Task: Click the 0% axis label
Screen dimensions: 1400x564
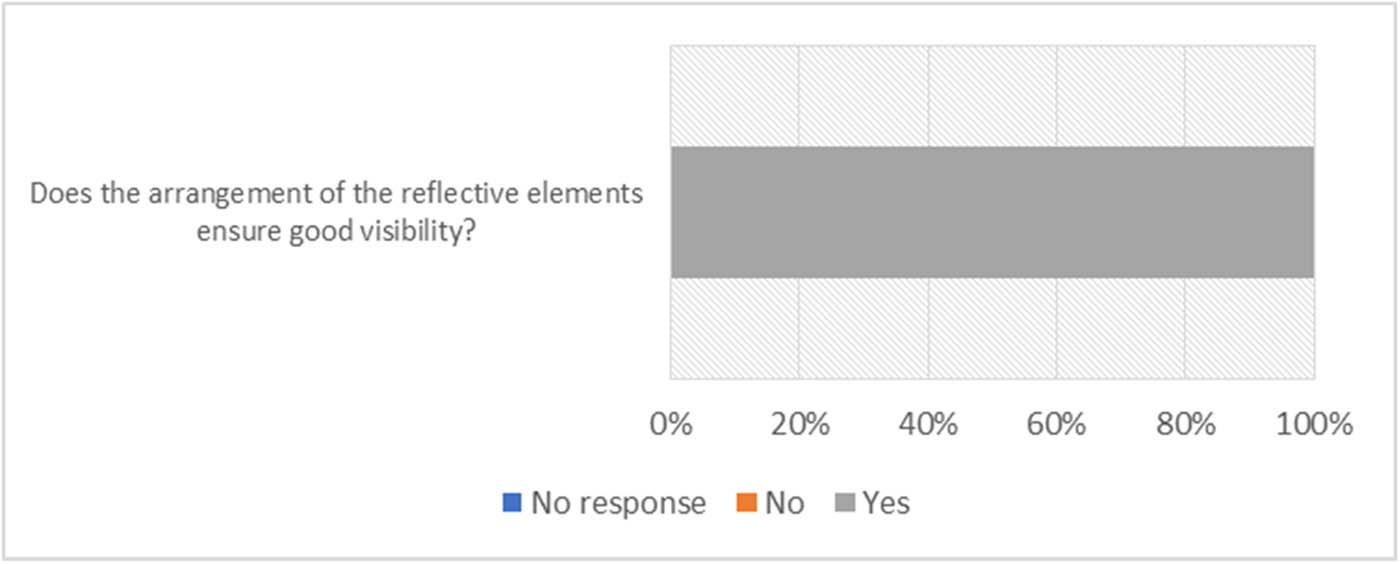Action: point(671,424)
